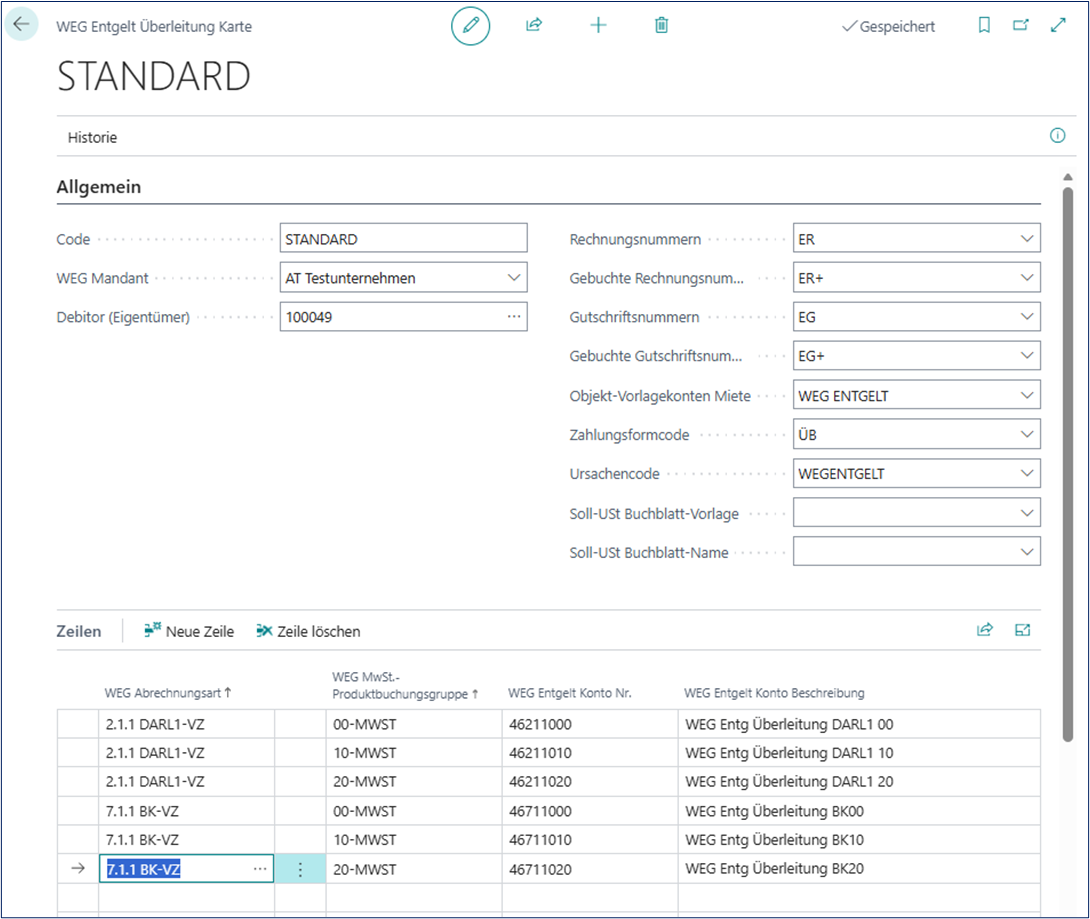The width and height of the screenshot is (1090, 919).
Task: Click Zeile löschen button
Action: (308, 631)
